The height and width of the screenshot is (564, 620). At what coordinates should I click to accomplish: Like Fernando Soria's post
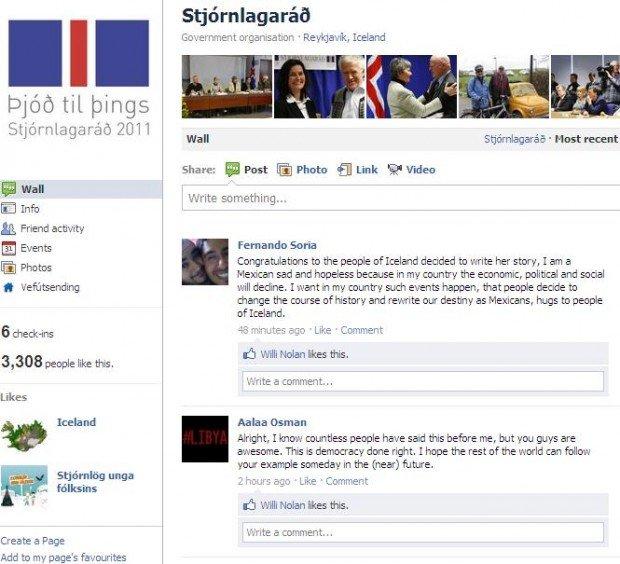tap(322, 330)
